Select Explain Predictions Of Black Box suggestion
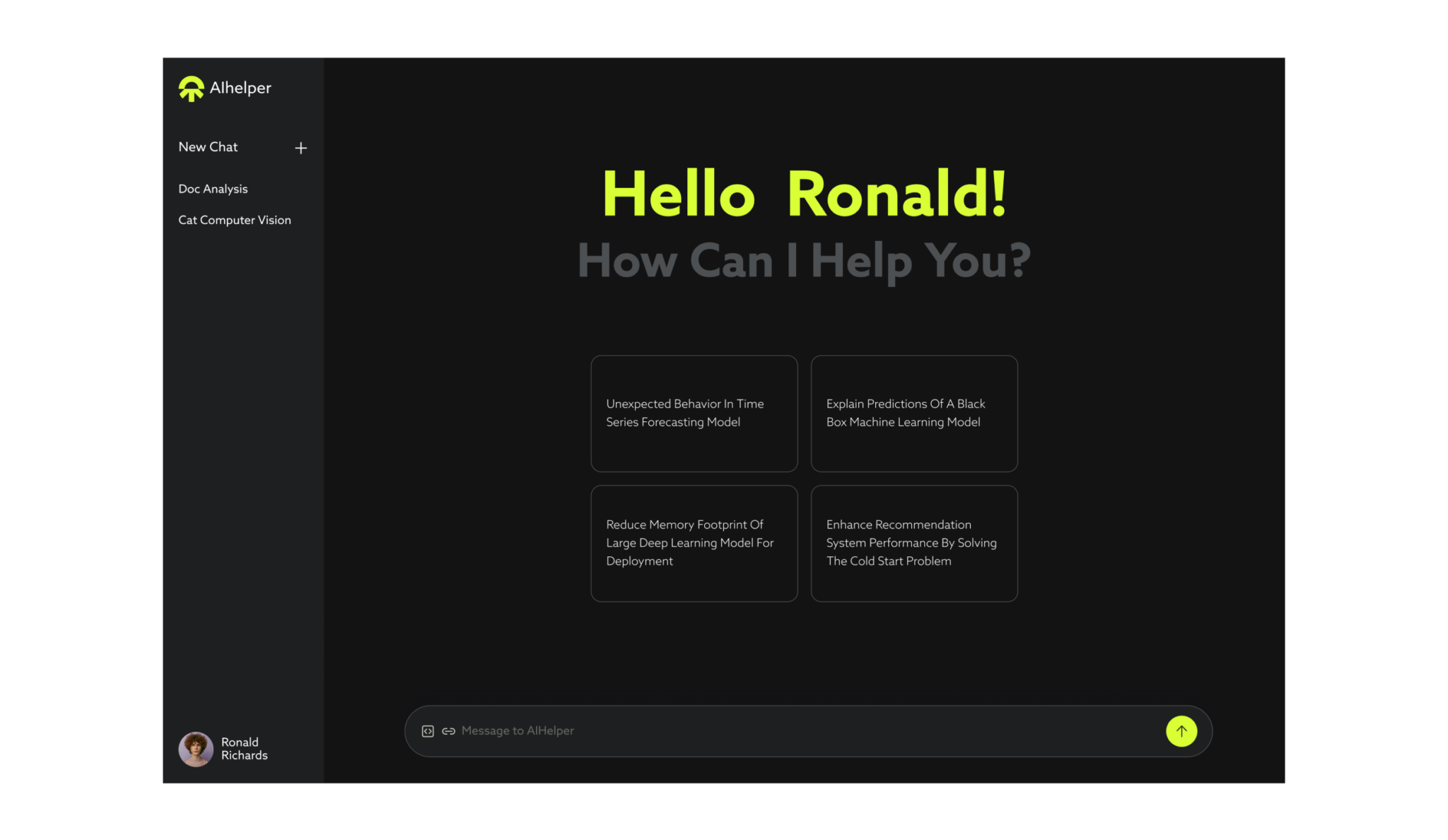 click(x=914, y=414)
